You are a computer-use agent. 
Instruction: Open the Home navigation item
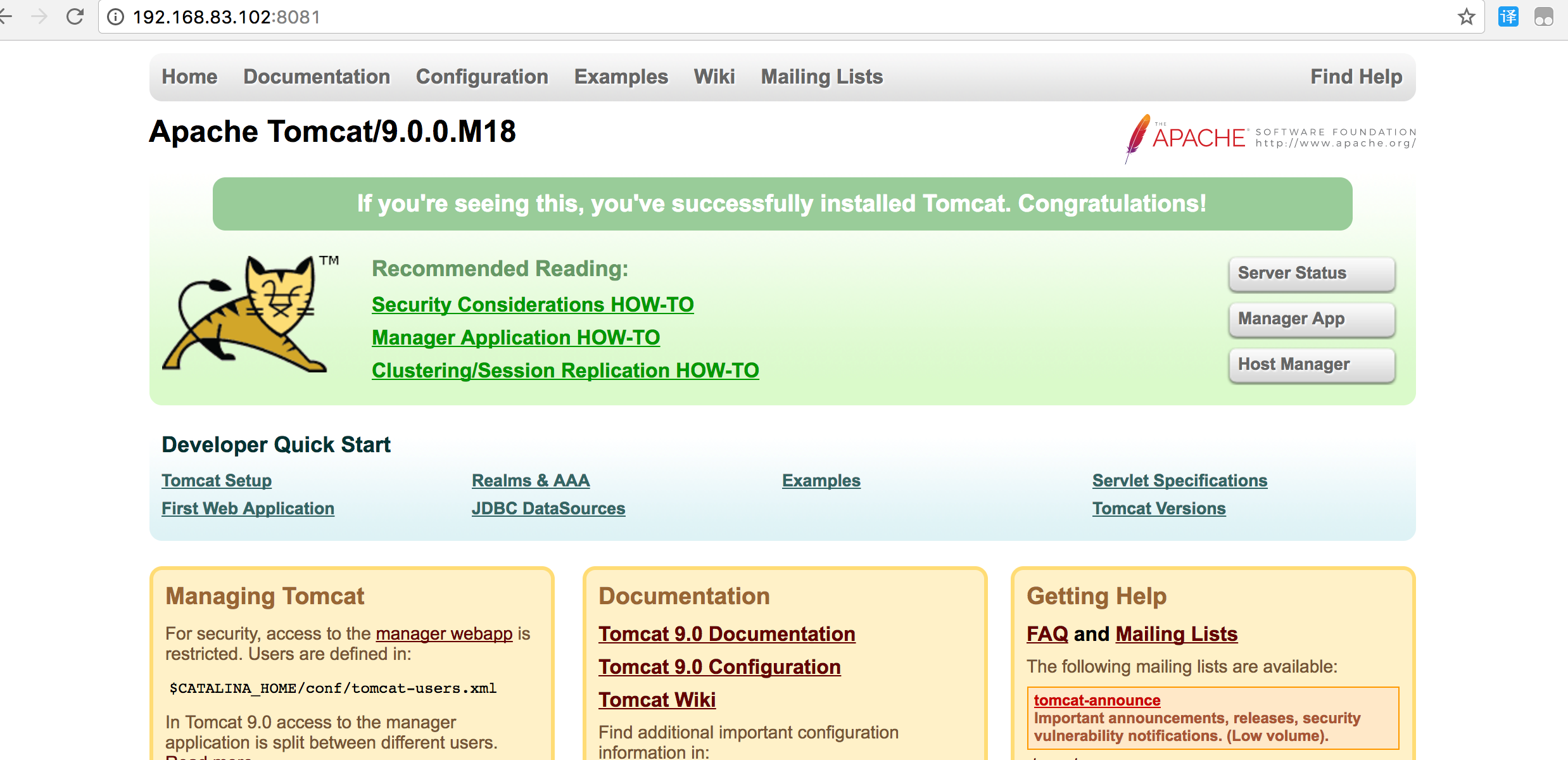[x=189, y=77]
